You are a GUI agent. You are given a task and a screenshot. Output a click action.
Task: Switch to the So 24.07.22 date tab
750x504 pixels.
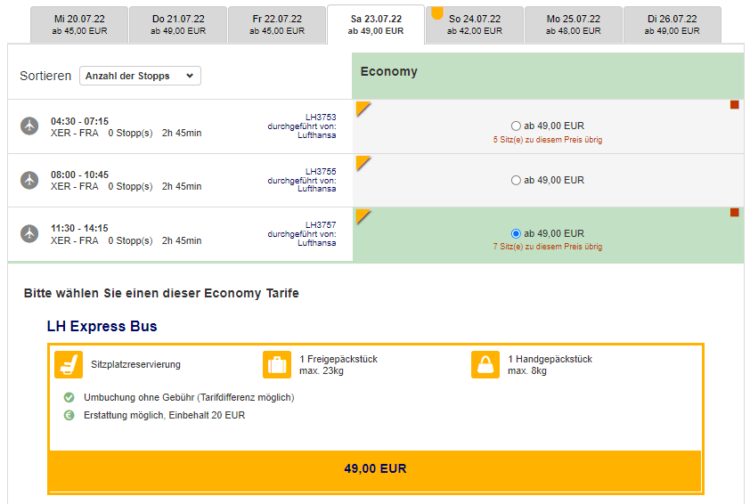pyautogui.click(x=474, y=25)
